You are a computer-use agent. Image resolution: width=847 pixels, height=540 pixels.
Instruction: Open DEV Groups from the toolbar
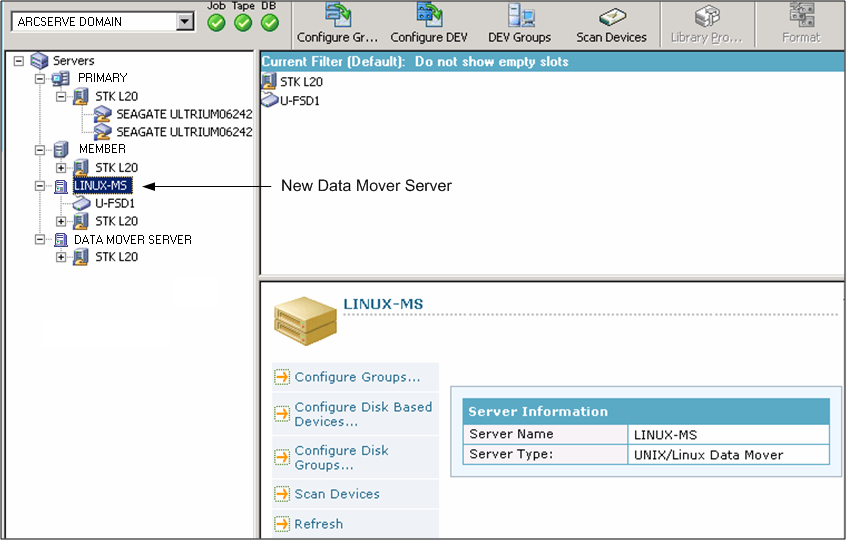519,22
